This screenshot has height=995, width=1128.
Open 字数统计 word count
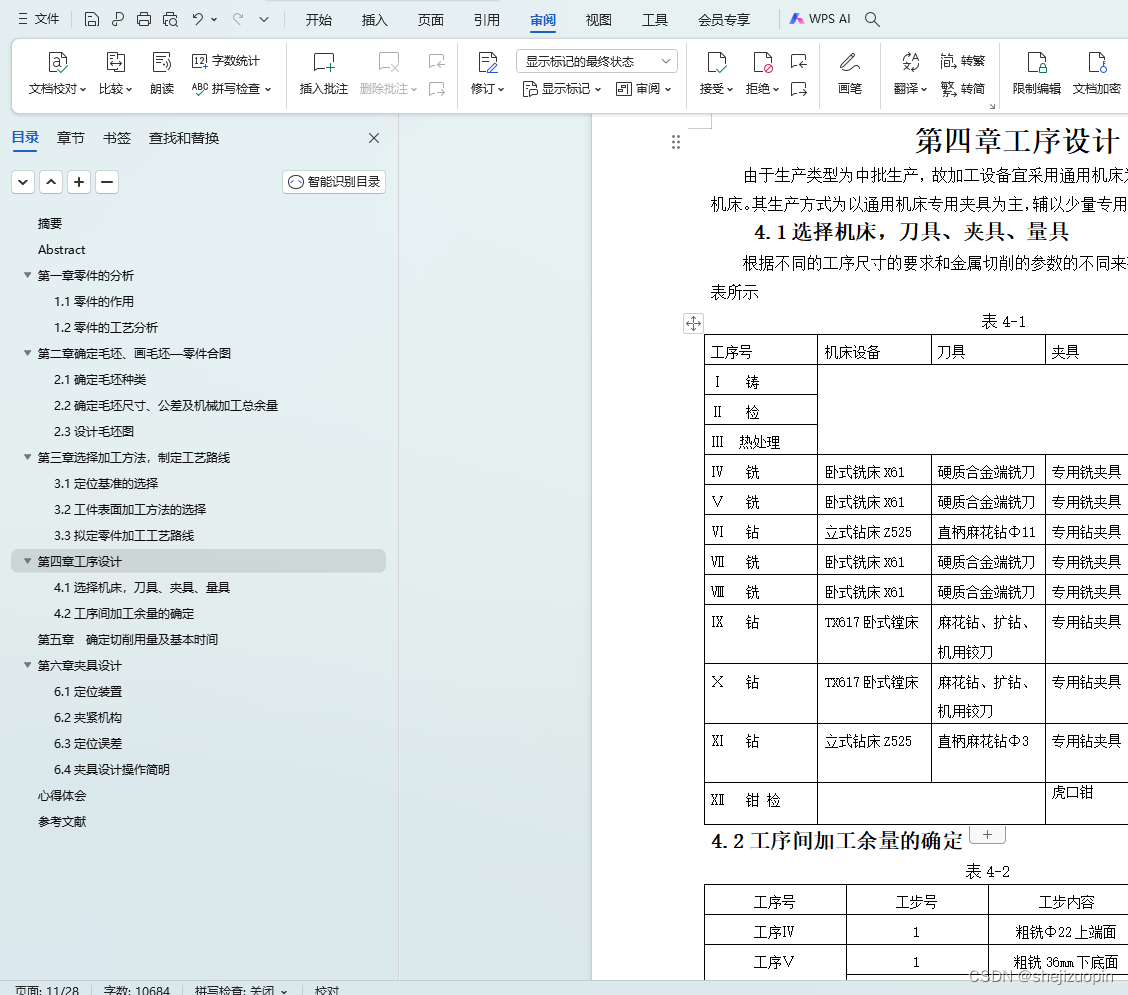pos(225,61)
